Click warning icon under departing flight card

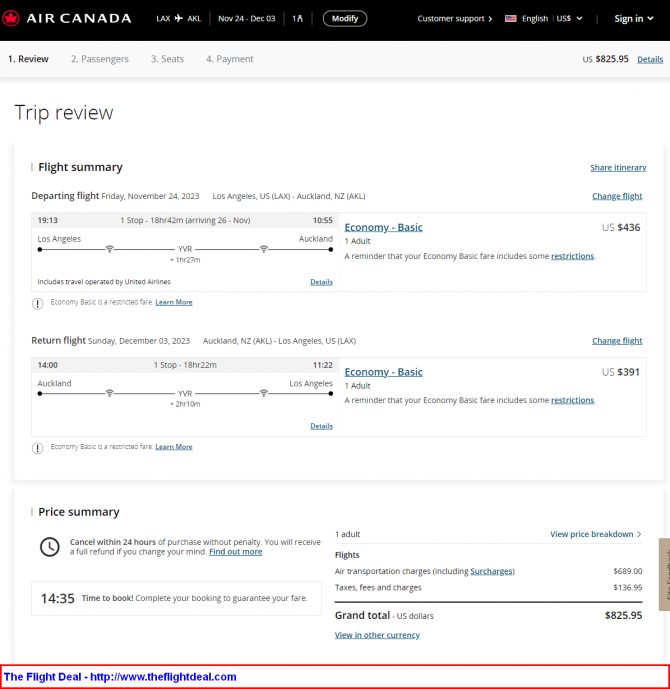[37, 303]
